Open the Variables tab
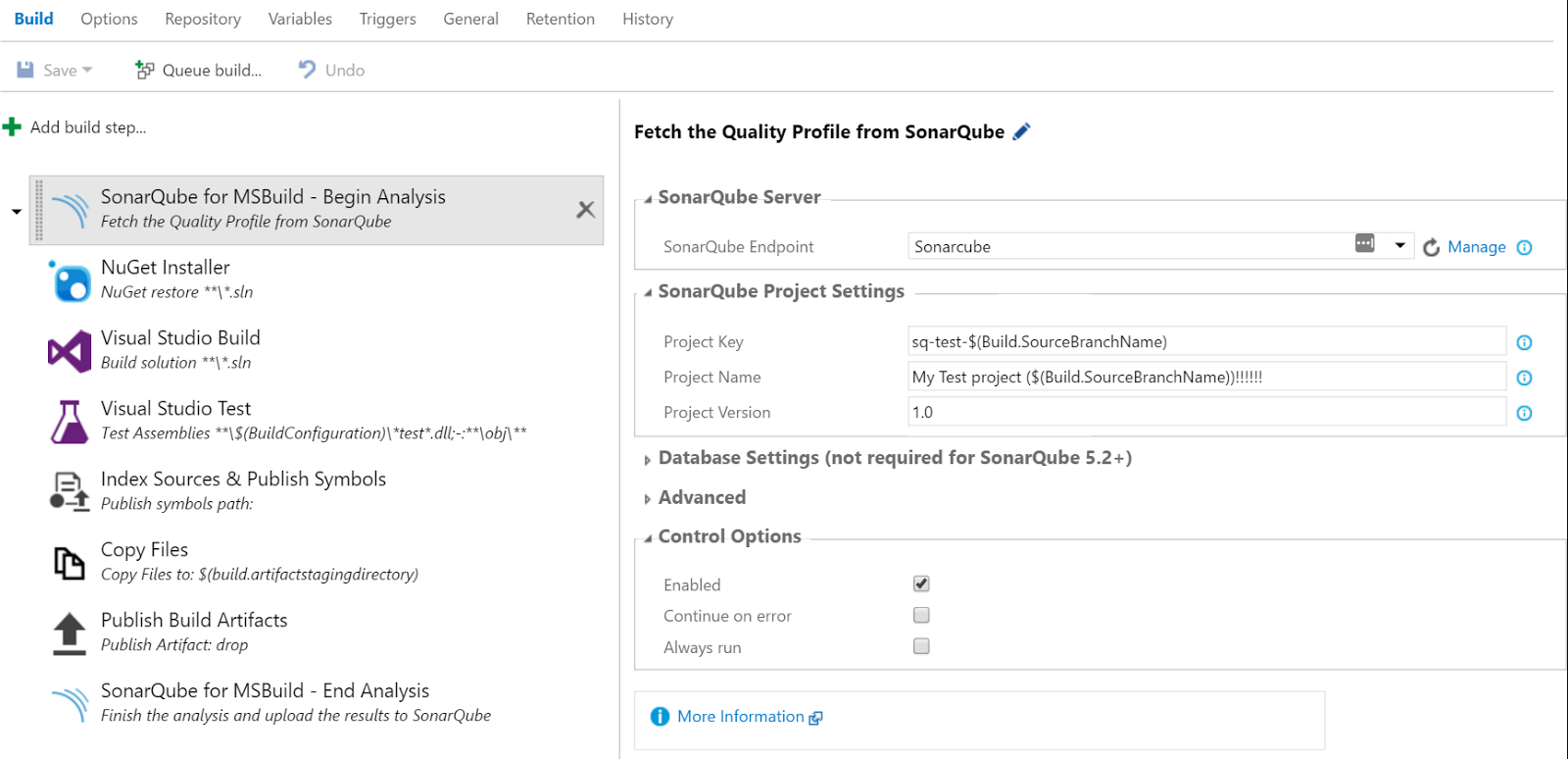This screenshot has height=759, width=1568. (x=300, y=19)
